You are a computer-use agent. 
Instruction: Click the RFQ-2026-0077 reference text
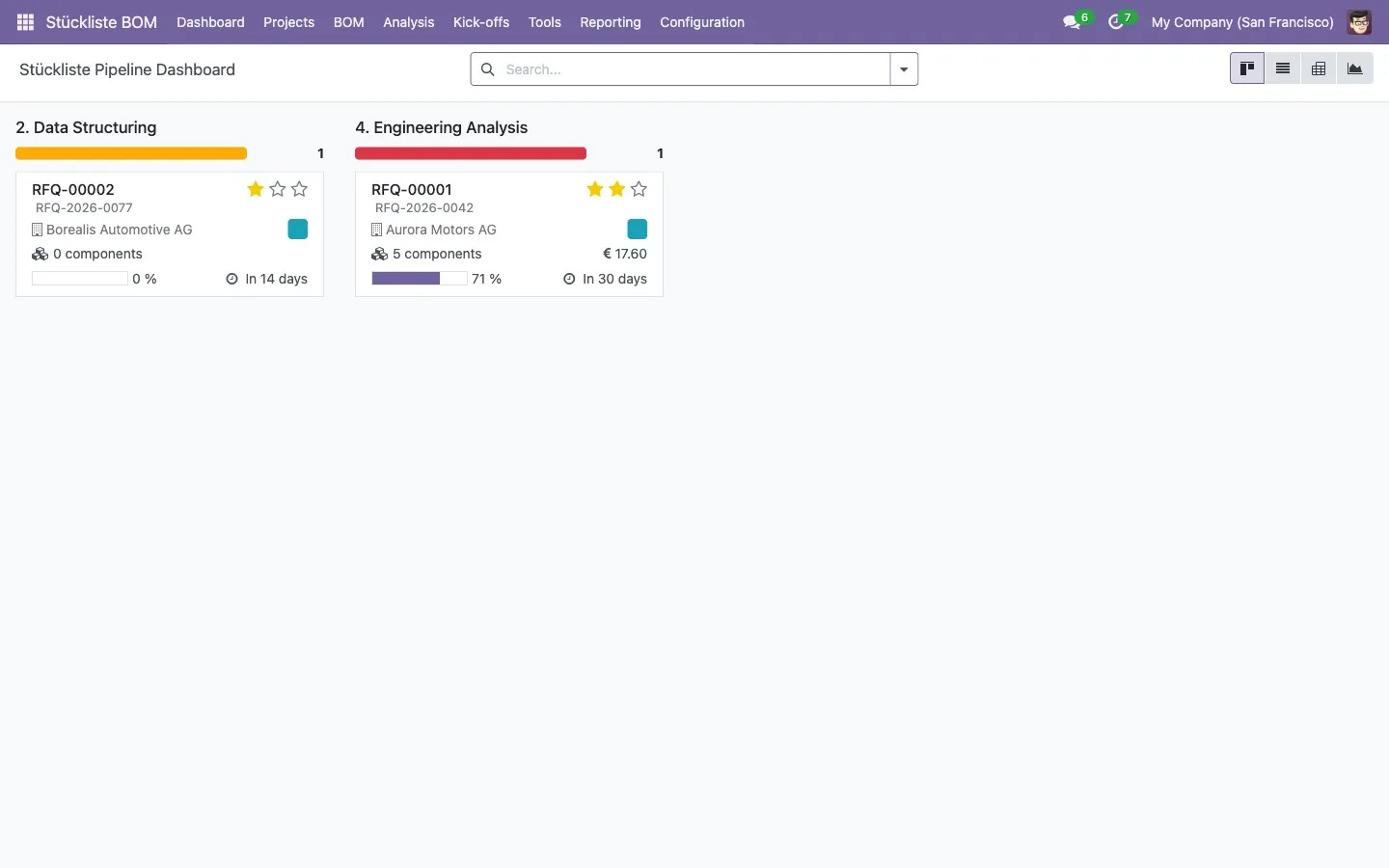(84, 207)
